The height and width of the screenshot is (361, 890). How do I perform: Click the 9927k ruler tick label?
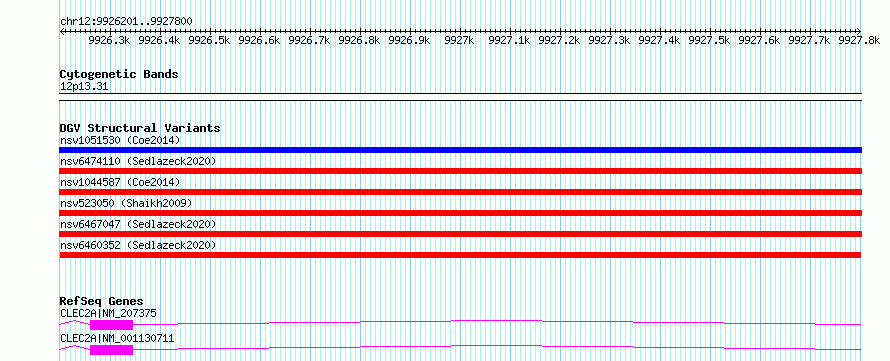click(459, 40)
